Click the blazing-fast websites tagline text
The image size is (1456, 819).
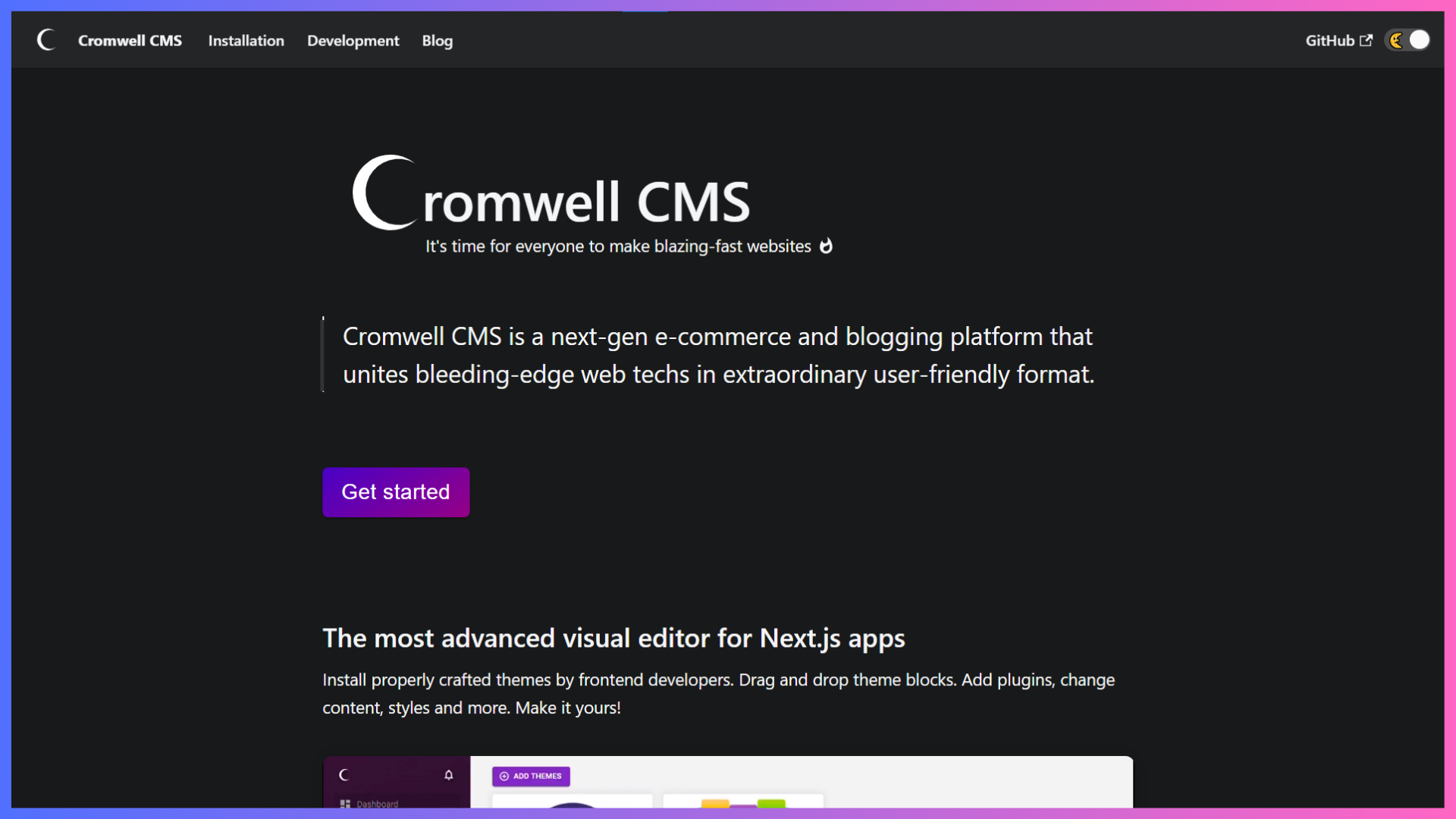pos(618,246)
